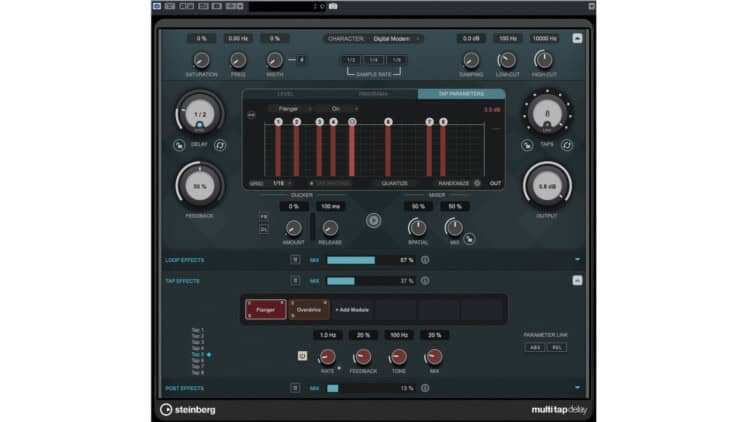Select the Overdrive effect module

(308, 310)
